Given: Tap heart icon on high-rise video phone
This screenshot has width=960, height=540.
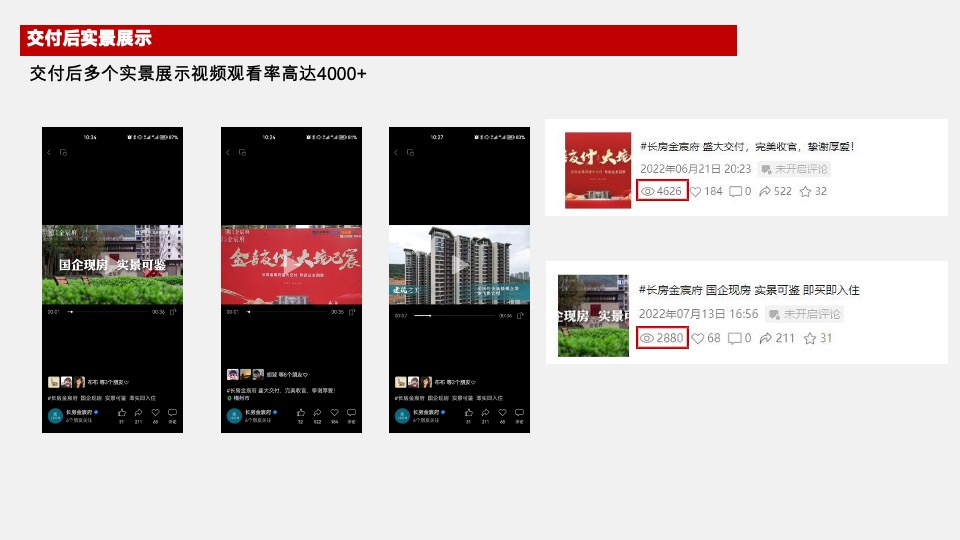Looking at the screenshot, I should (503, 413).
